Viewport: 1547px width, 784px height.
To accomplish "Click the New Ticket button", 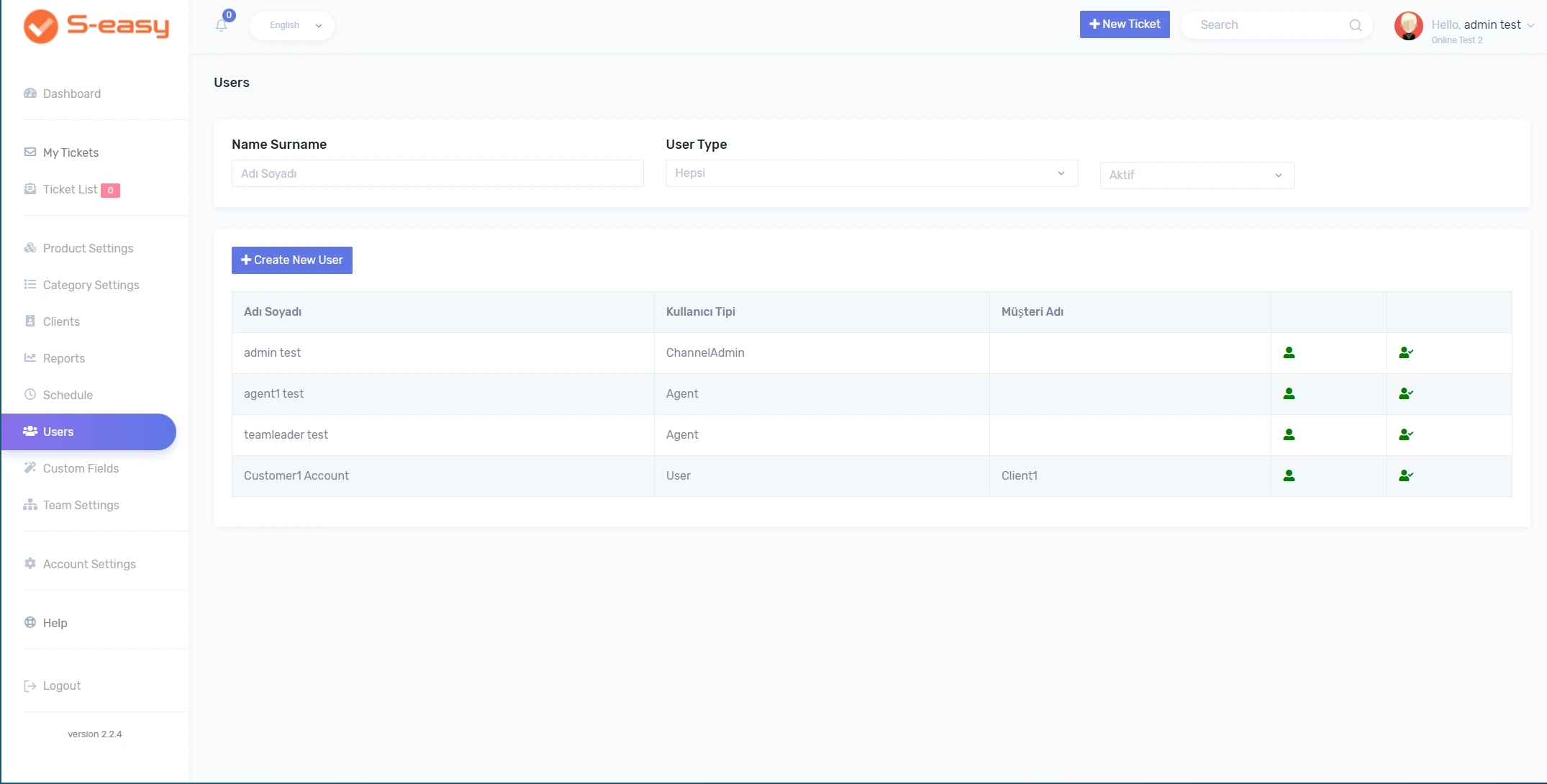I will tap(1125, 24).
